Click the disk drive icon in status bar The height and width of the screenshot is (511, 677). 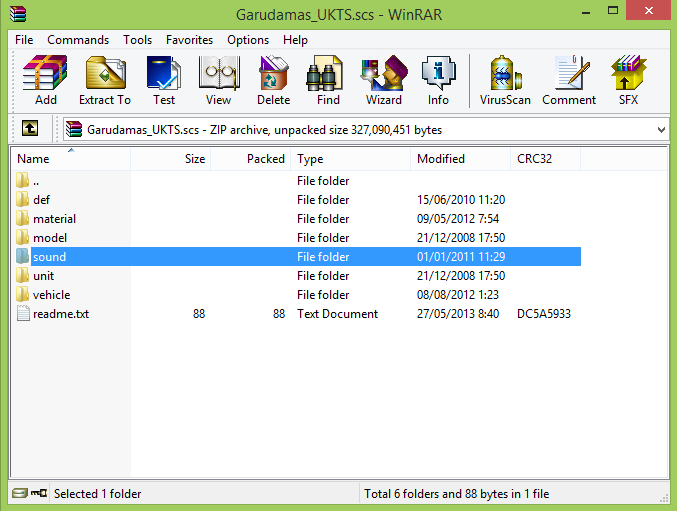point(19,493)
